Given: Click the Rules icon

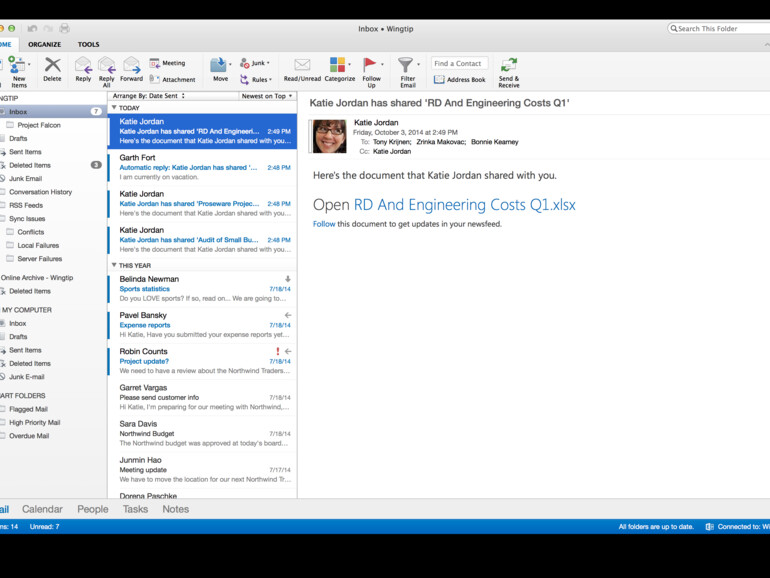Looking at the screenshot, I should [245, 79].
